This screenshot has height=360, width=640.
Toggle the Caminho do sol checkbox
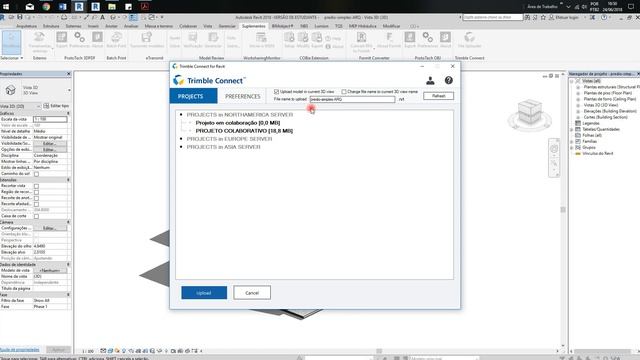click(36, 174)
